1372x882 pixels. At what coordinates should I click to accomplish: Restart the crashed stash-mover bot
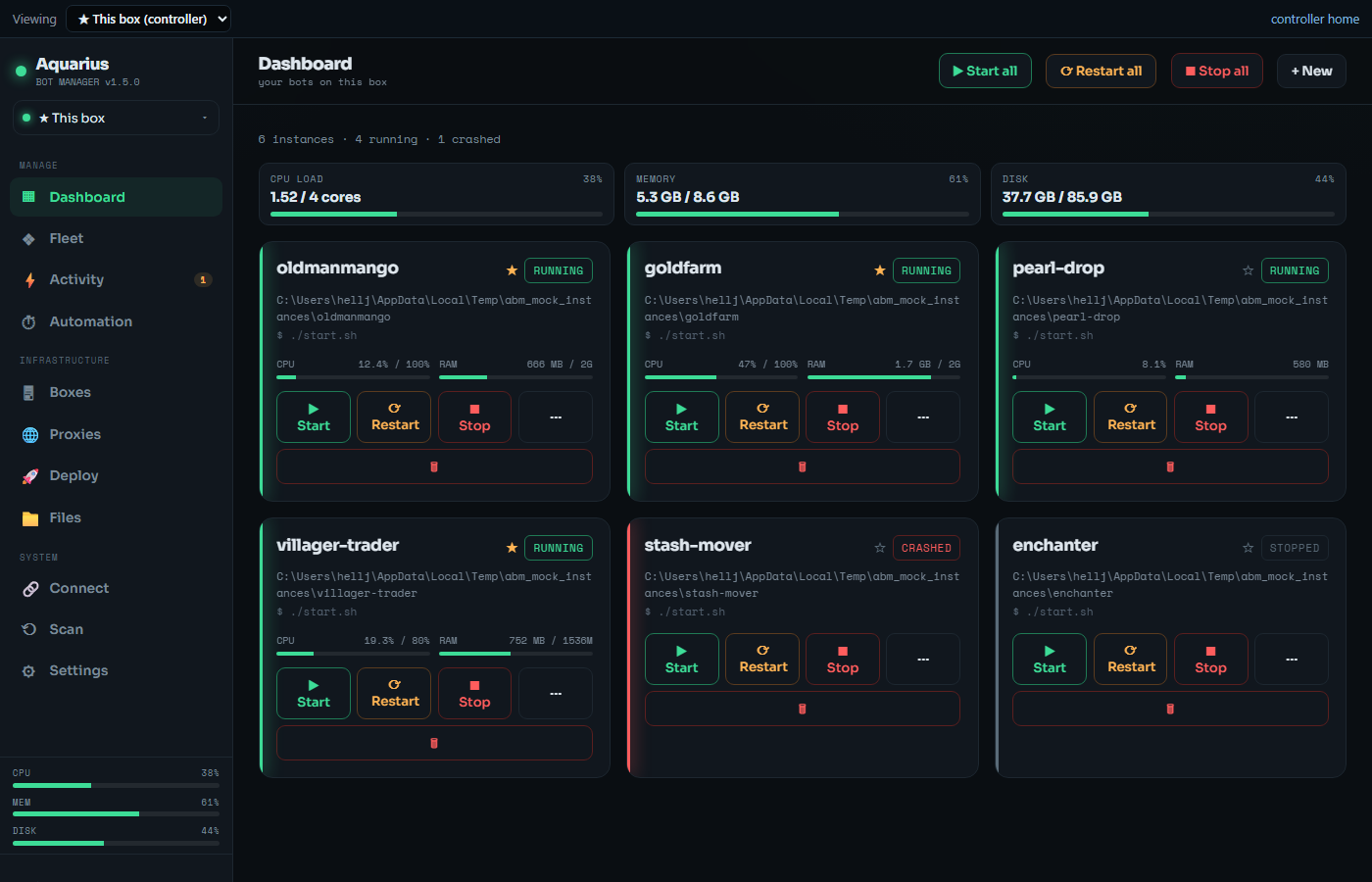coord(763,660)
